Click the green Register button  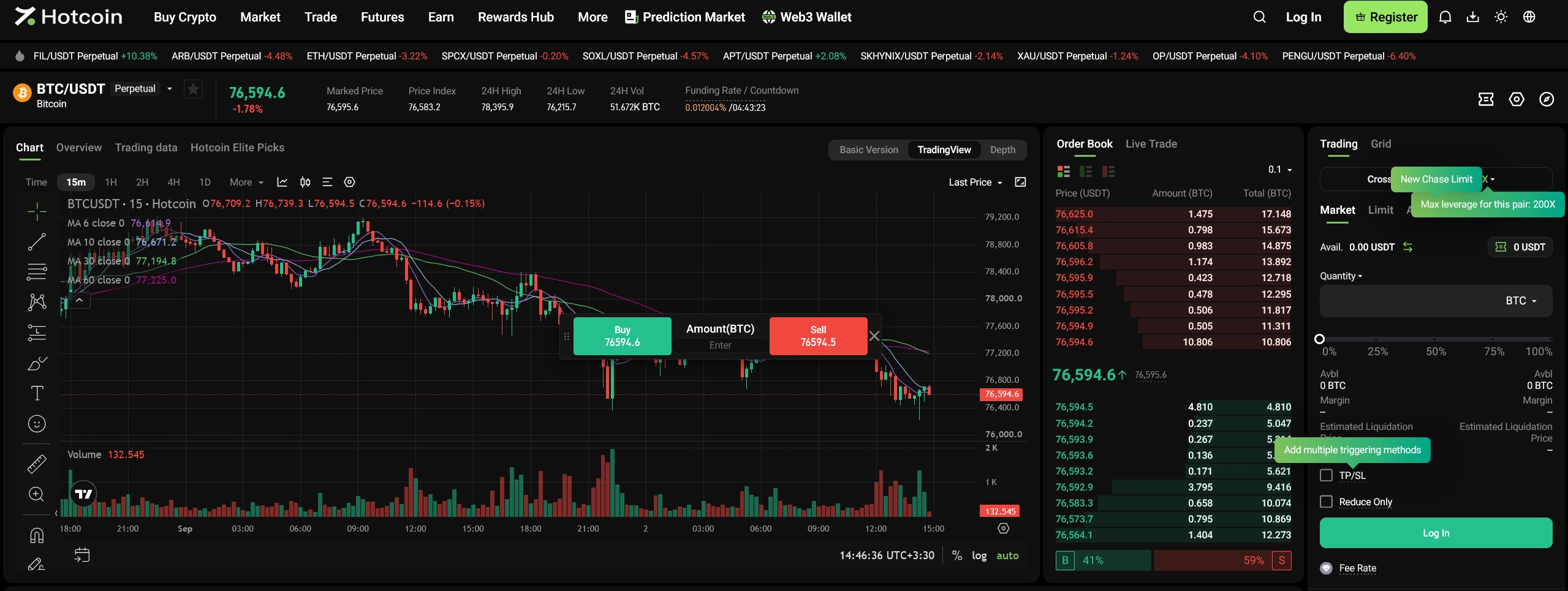tap(1385, 17)
